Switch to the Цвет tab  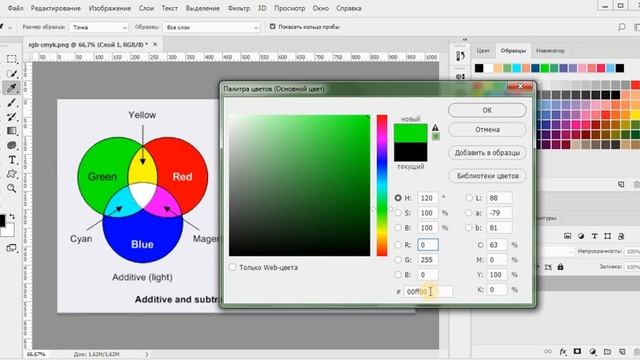483,50
